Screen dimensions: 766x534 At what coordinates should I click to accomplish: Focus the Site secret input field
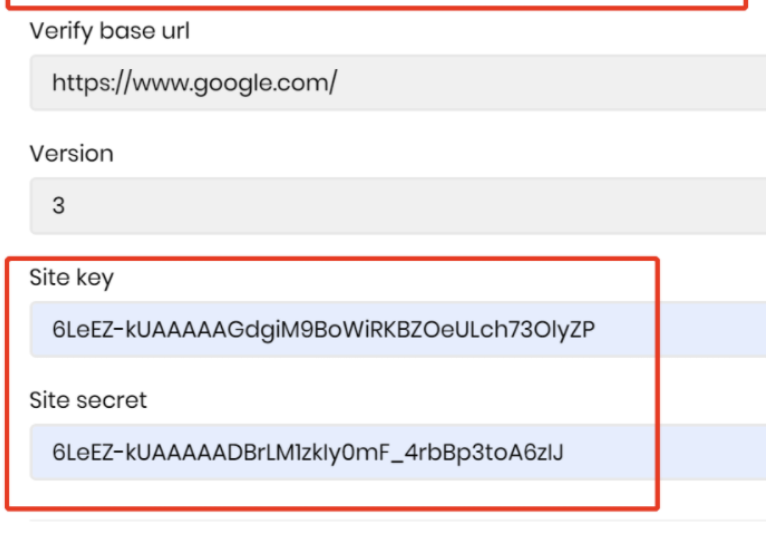point(398,452)
